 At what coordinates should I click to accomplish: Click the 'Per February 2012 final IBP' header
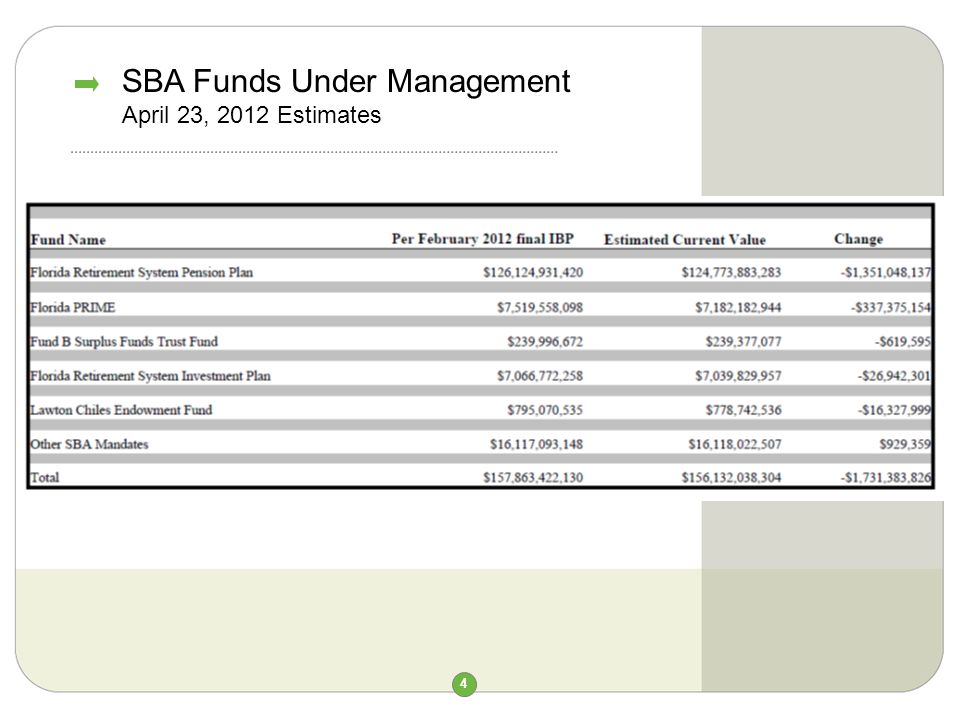click(x=482, y=239)
